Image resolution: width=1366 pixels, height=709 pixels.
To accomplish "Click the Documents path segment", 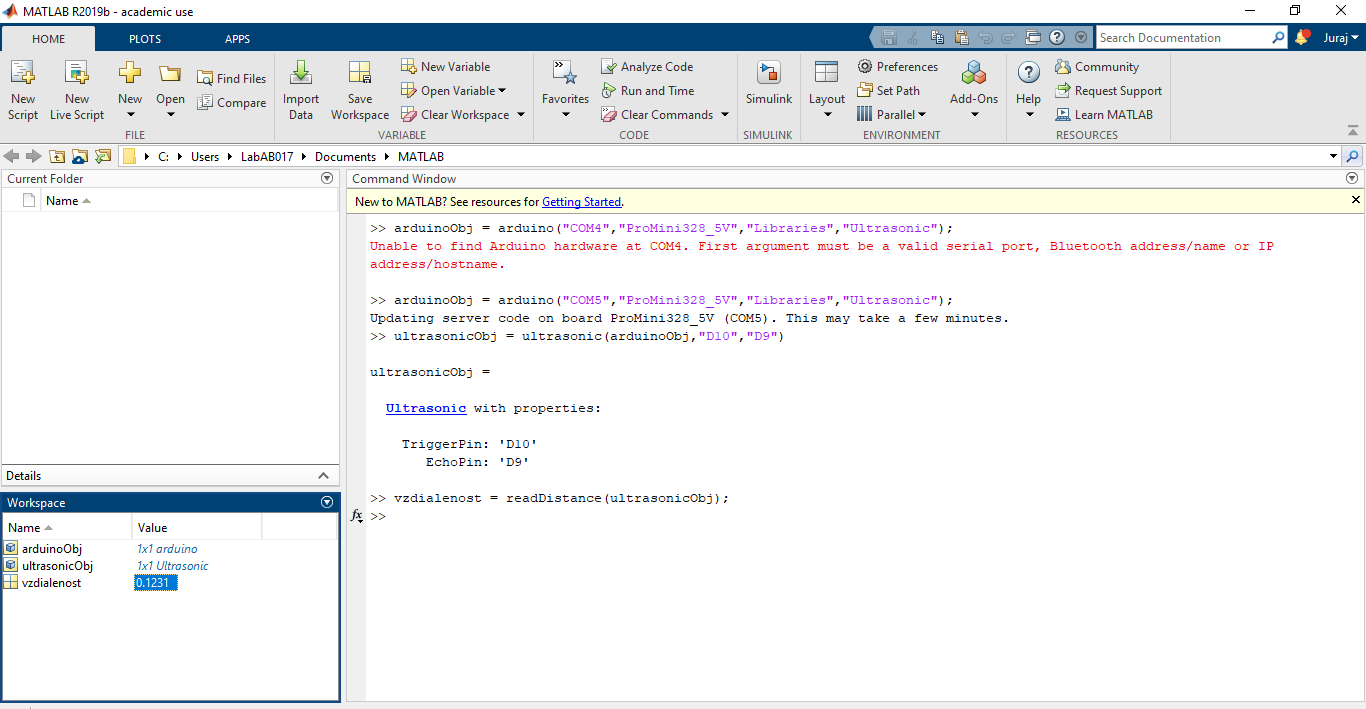I will (x=345, y=157).
